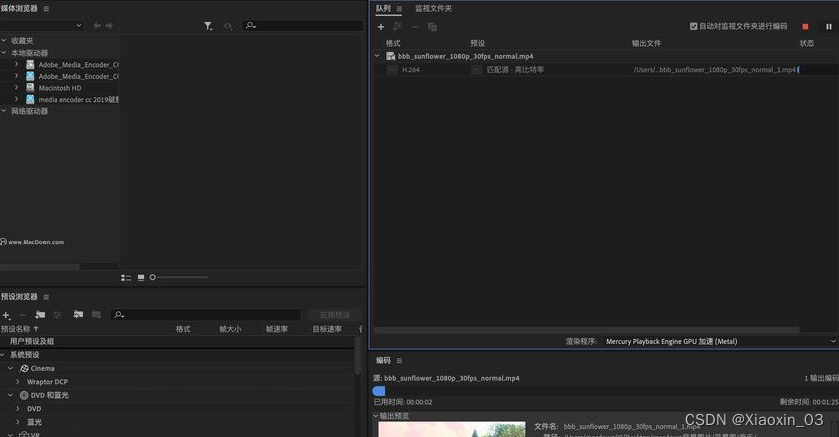Collapse the bbb_sunflower queue item

click(x=377, y=56)
